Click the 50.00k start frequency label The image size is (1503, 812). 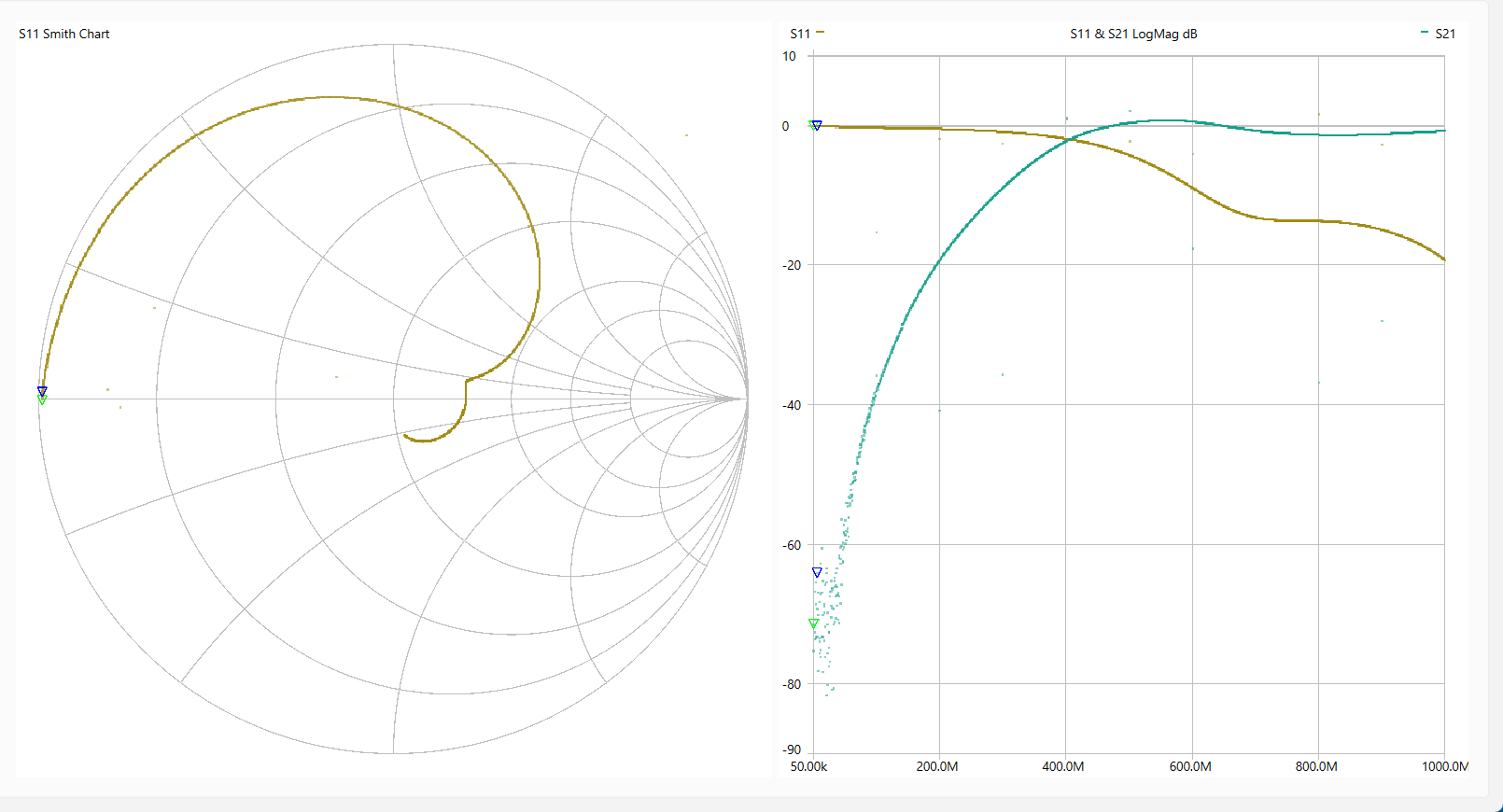point(808,766)
